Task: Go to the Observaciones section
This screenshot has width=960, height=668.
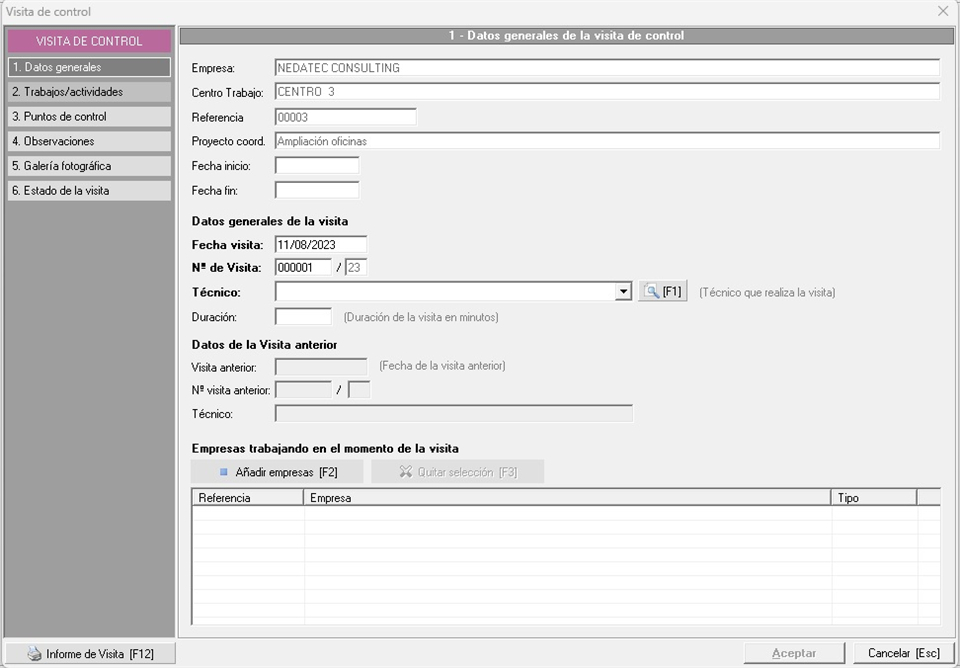Action: [x=89, y=141]
